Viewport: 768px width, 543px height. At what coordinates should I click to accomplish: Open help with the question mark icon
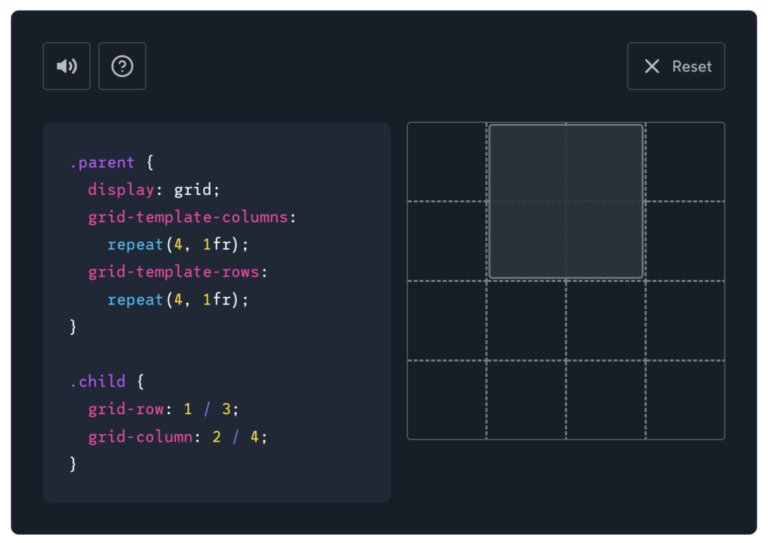point(122,66)
